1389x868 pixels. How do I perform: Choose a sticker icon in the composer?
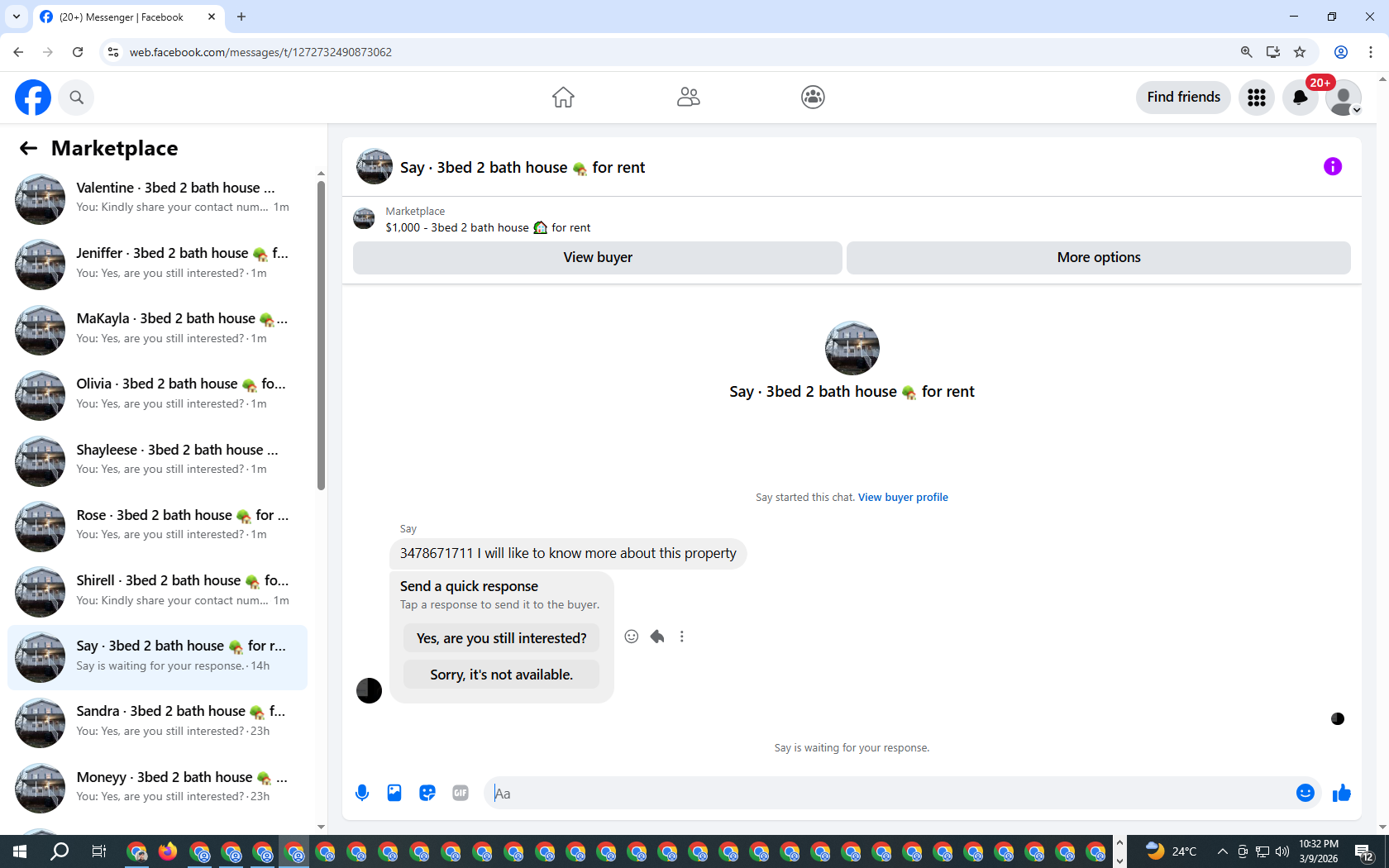(427, 794)
